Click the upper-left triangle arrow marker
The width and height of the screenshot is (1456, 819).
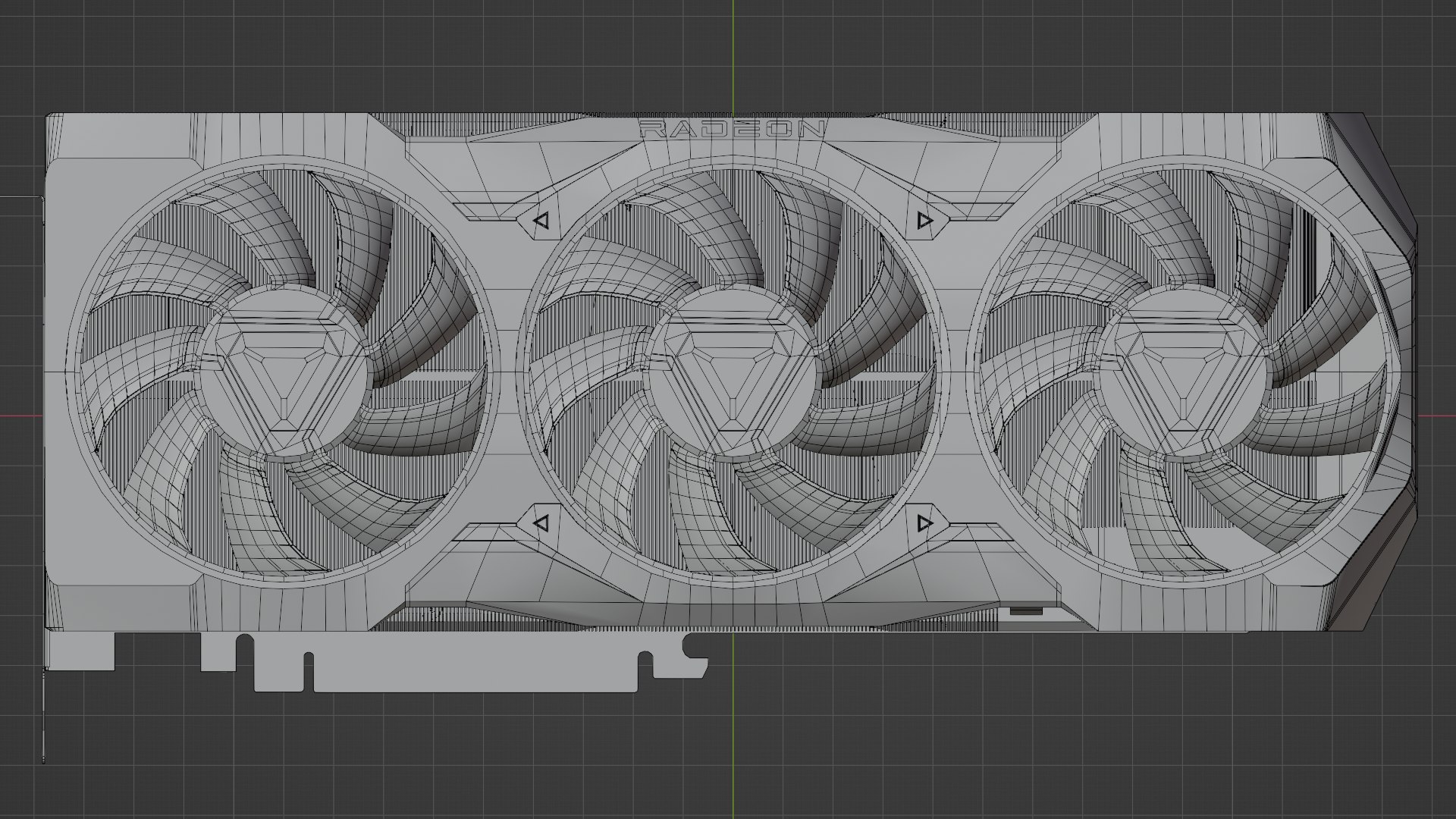[x=541, y=221]
